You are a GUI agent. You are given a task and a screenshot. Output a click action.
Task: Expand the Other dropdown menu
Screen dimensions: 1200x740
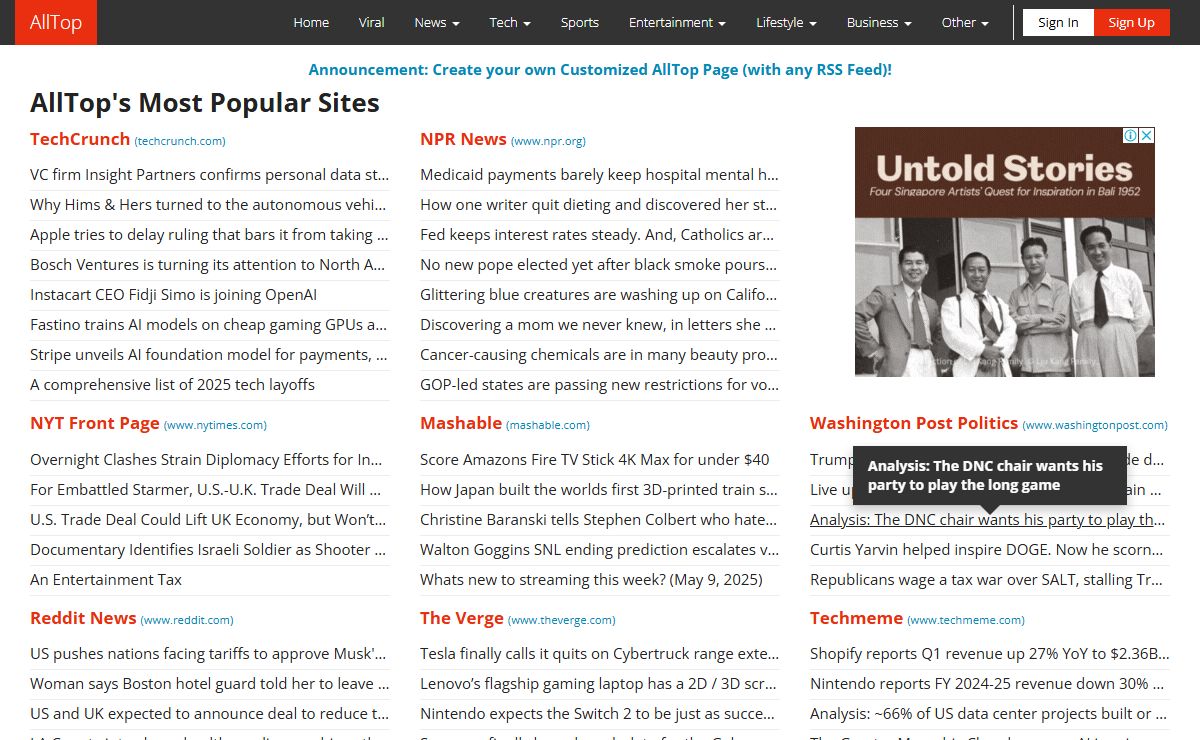965,22
